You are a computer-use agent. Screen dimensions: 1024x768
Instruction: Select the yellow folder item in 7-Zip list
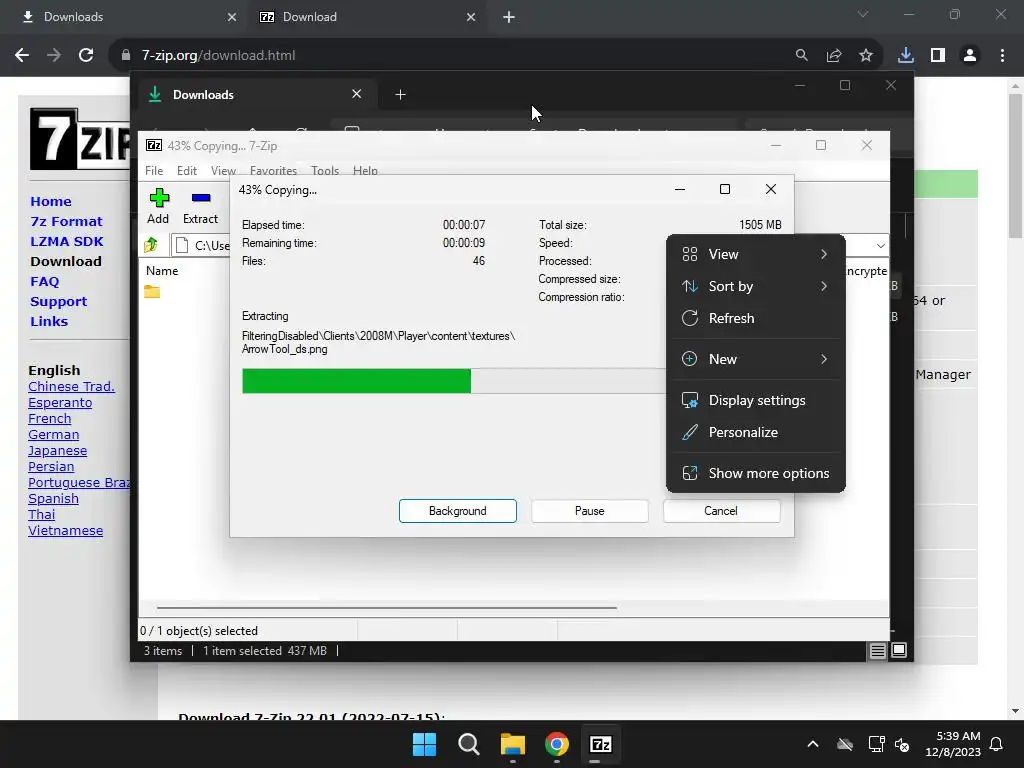[x=152, y=291]
